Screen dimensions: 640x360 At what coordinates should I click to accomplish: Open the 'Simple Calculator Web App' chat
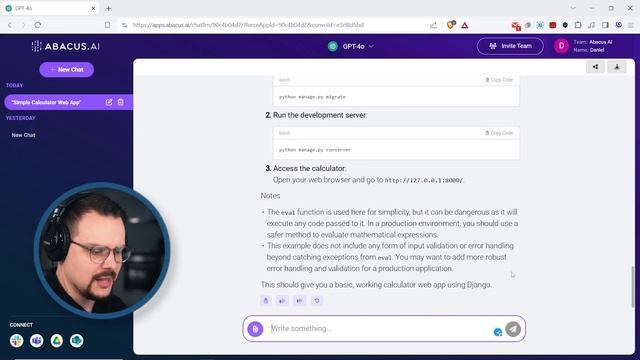tap(47, 102)
